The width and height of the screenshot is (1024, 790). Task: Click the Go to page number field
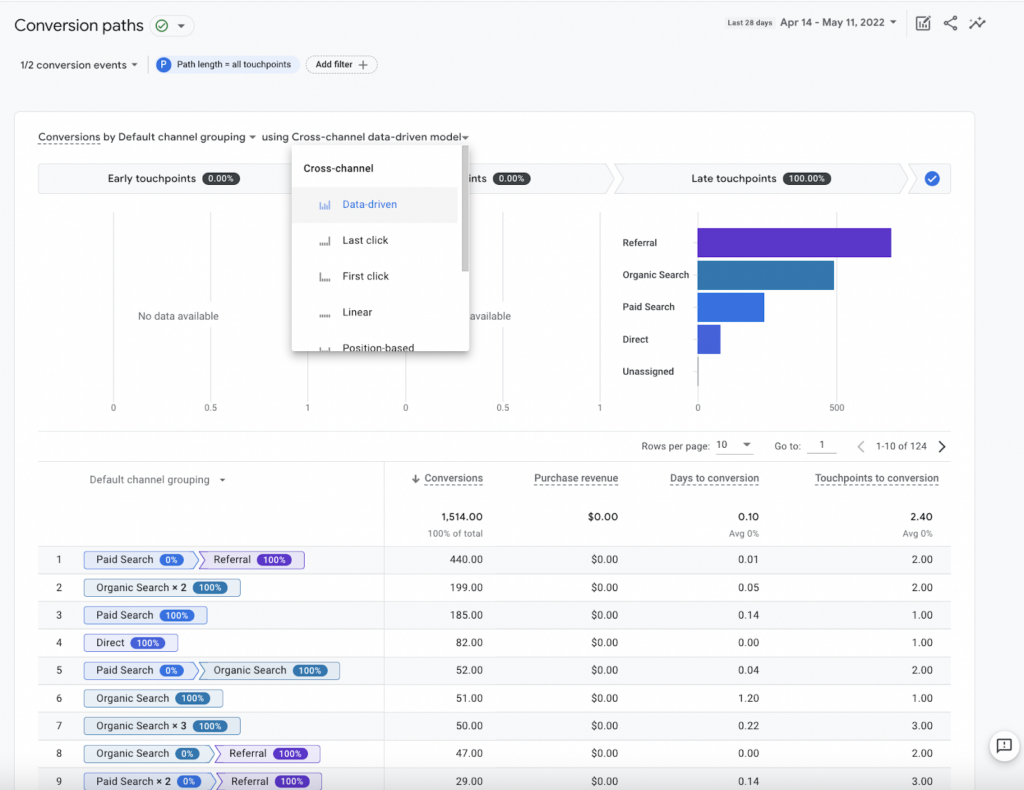click(822, 445)
